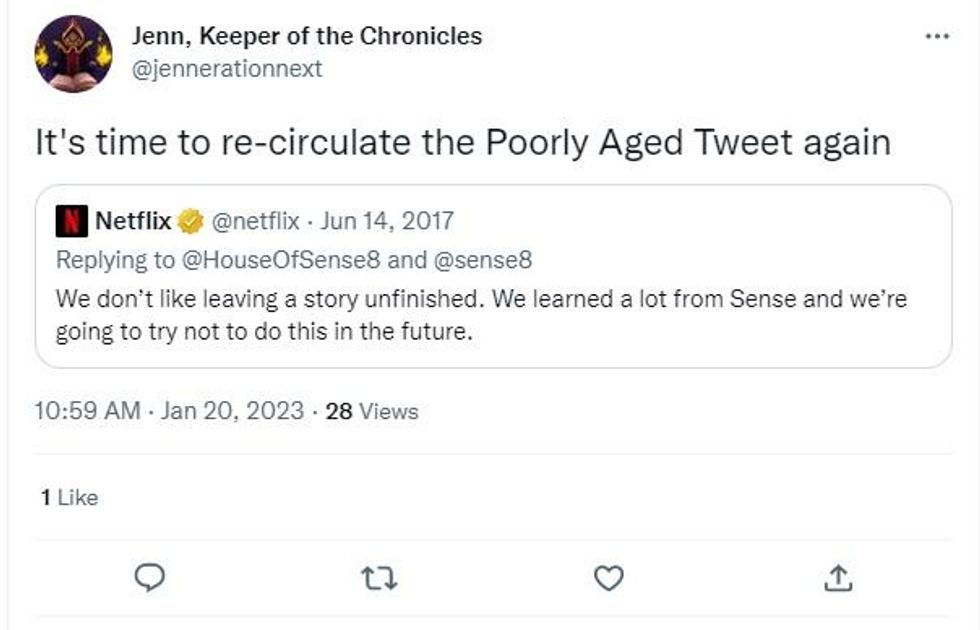View the 28 Views analytics
Screen dimensions: 980x630
tap(372, 411)
